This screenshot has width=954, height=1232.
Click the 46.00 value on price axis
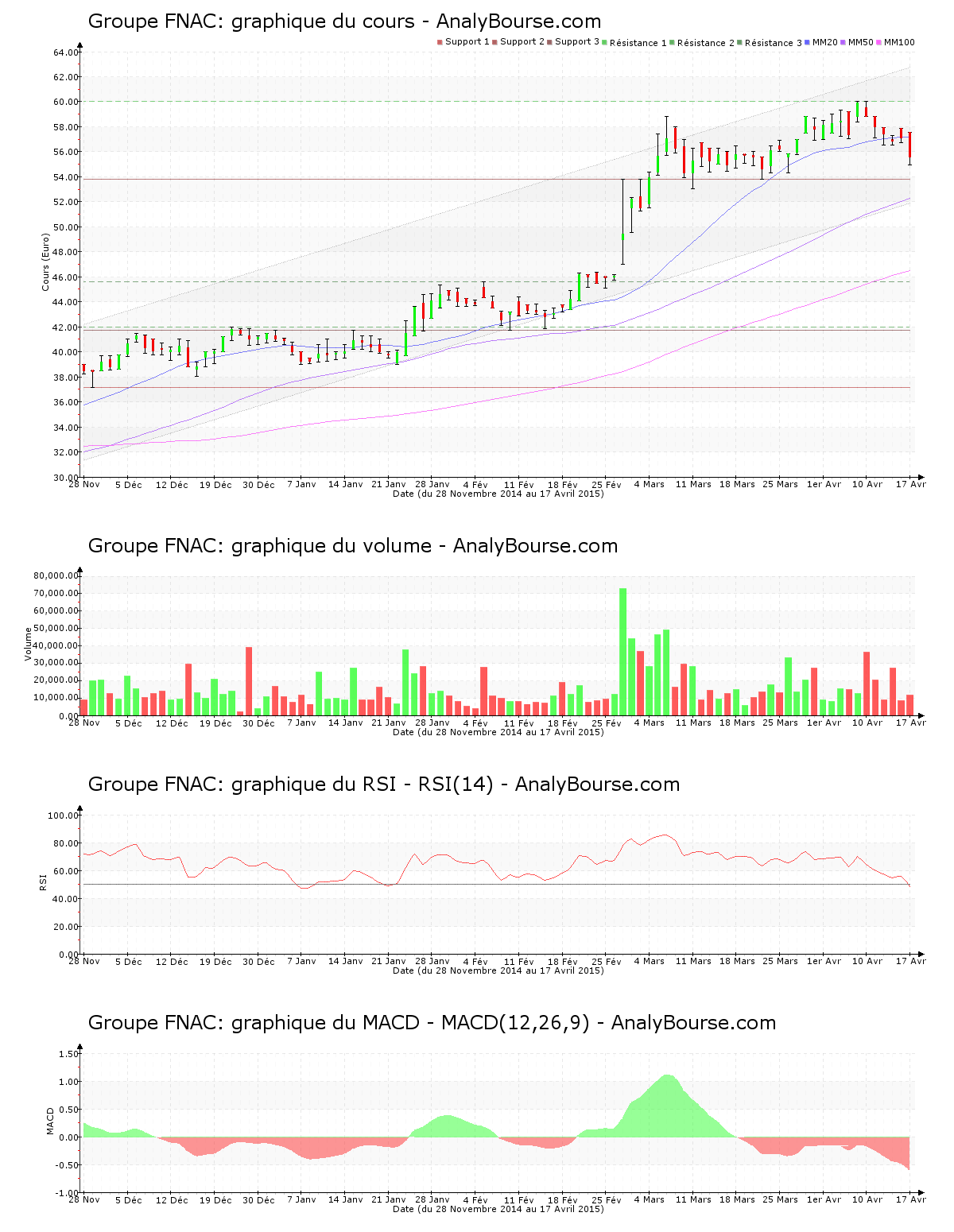[x=66, y=277]
